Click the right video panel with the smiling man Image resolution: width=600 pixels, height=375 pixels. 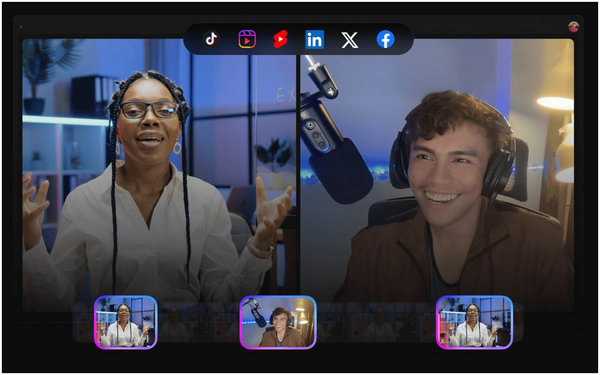[437, 168]
